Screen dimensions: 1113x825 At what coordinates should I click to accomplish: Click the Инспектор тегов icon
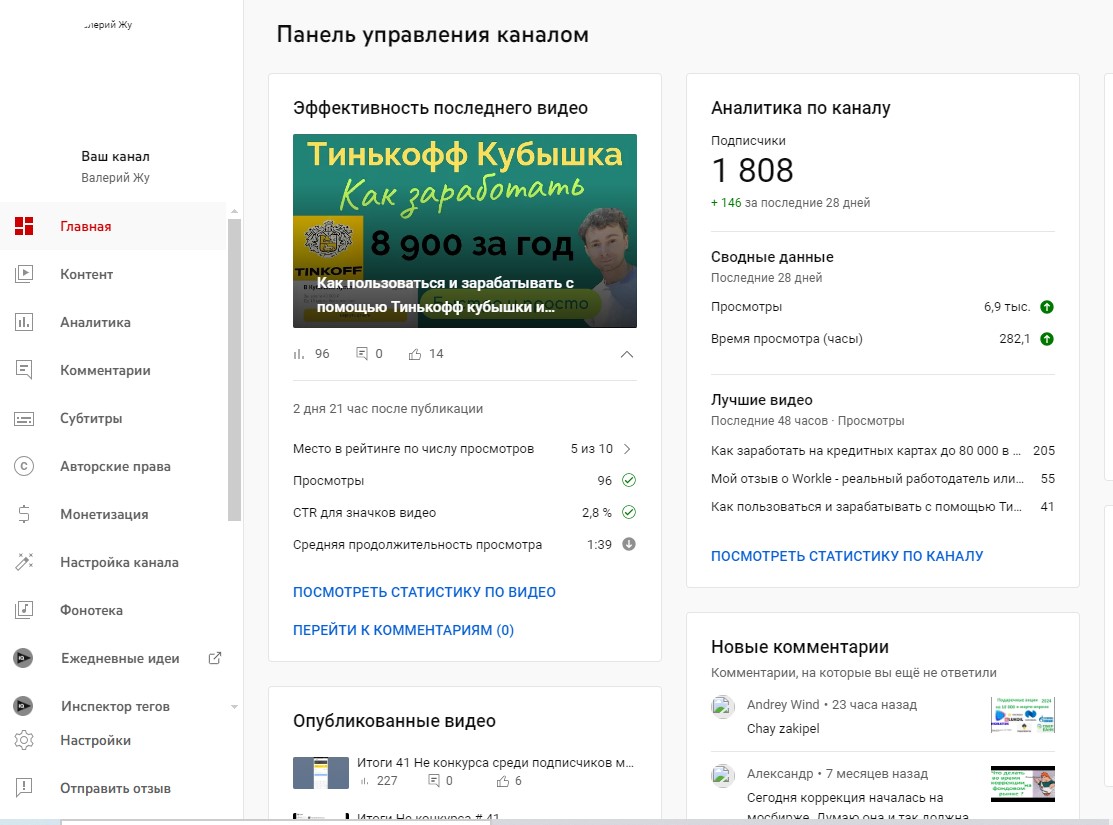23,706
